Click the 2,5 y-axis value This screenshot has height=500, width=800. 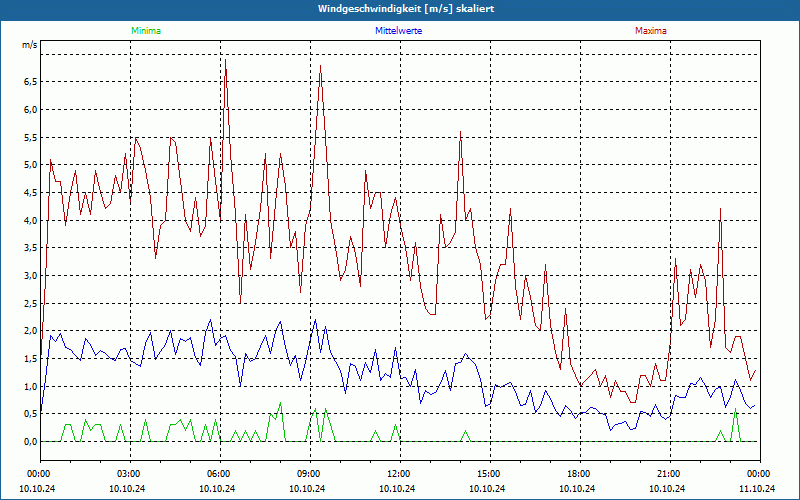click(31, 304)
